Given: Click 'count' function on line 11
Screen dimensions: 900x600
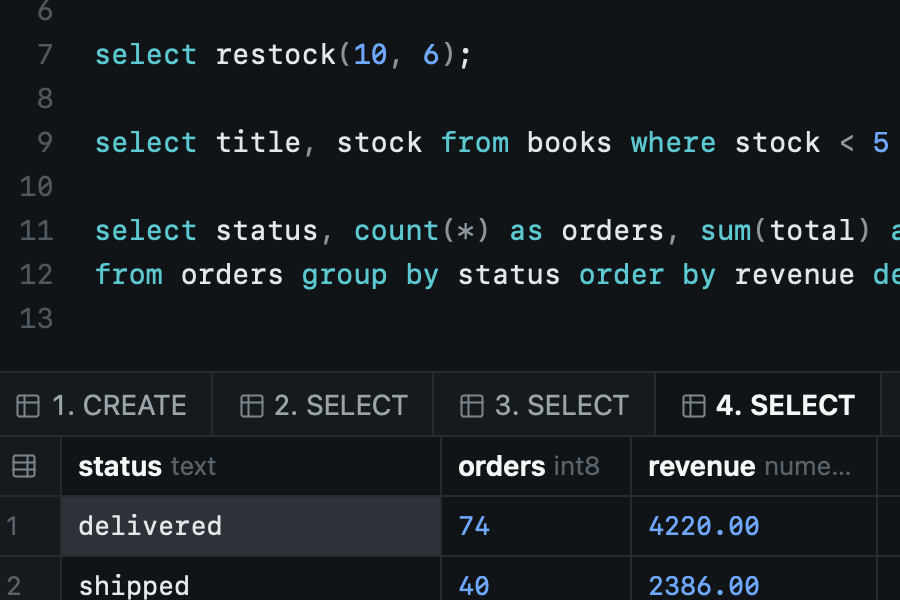Looking at the screenshot, I should click(x=397, y=231).
